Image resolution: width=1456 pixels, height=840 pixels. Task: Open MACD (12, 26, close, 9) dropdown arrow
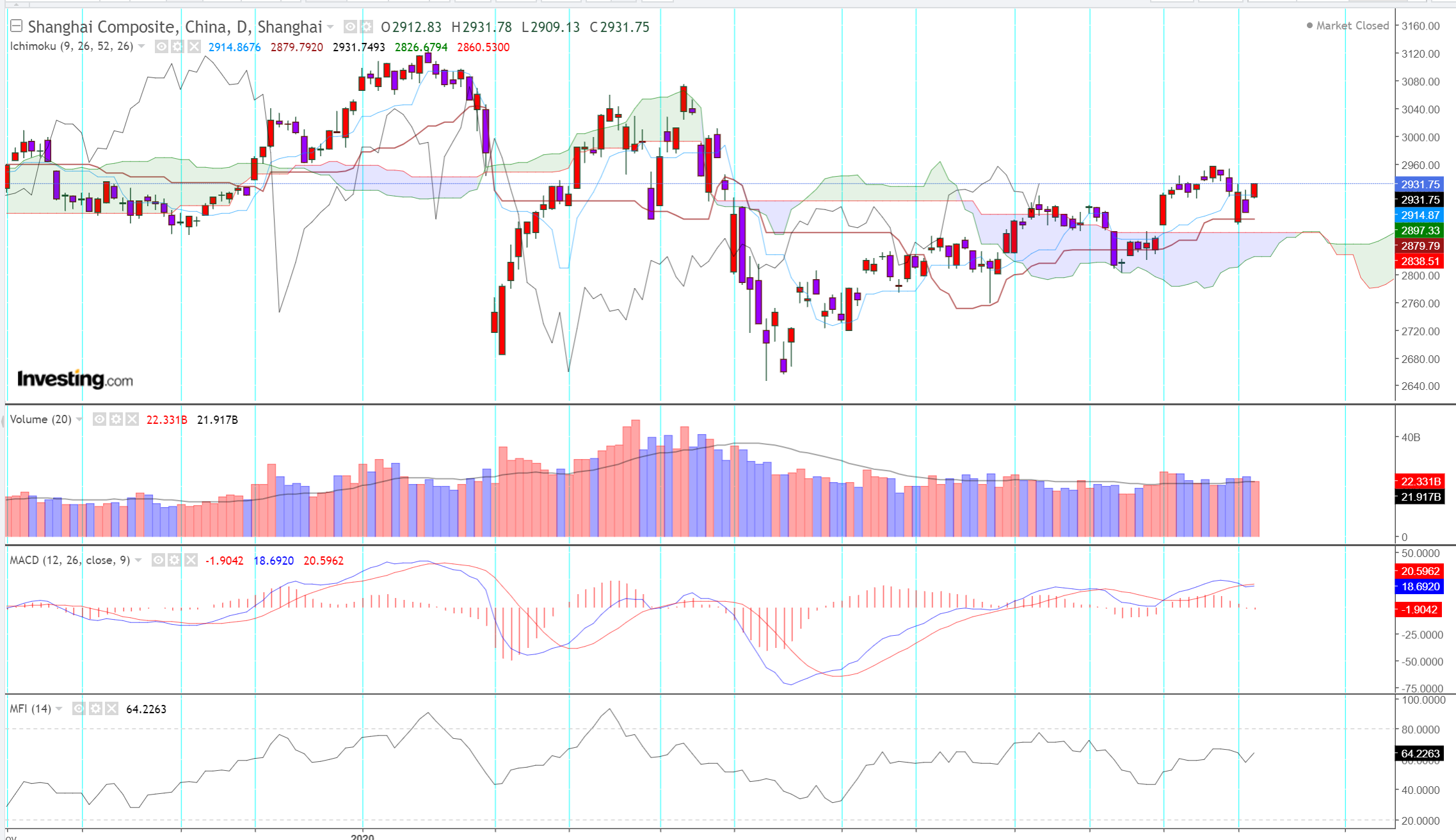pyautogui.click(x=138, y=560)
